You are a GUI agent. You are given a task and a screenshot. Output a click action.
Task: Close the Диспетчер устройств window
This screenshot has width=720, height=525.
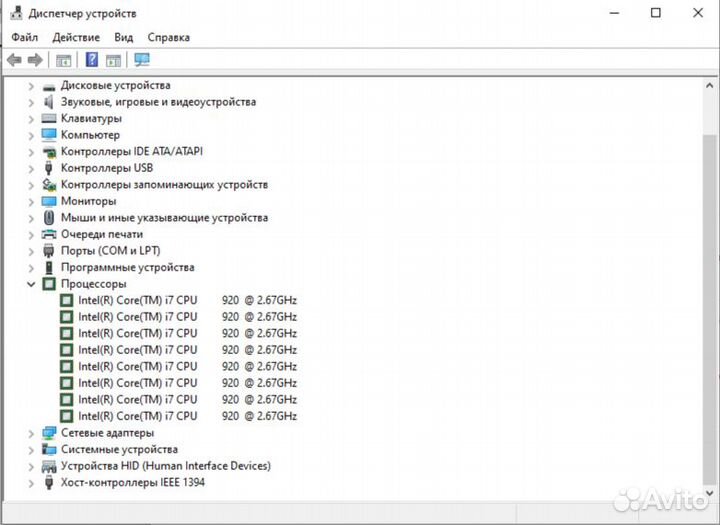point(698,13)
